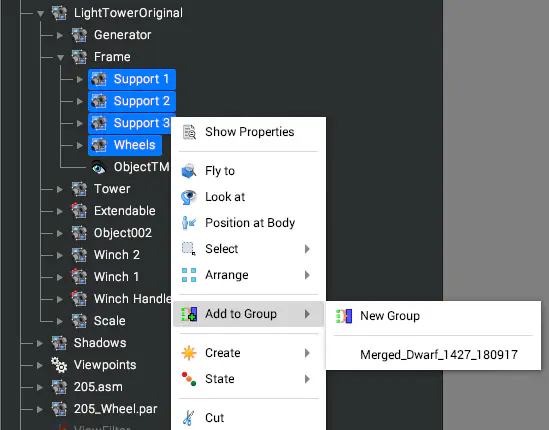The image size is (549, 430).
Task: Expand the Tower node
Action: [x=60, y=189]
